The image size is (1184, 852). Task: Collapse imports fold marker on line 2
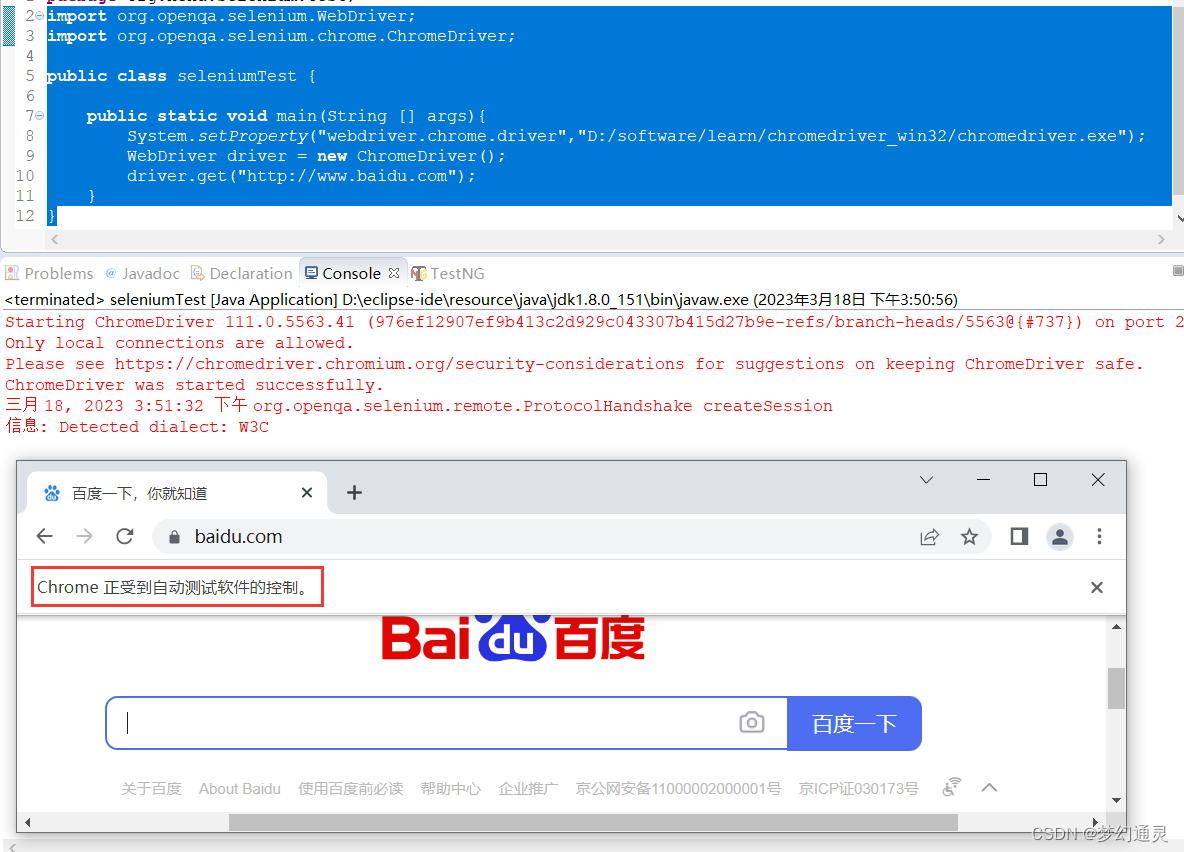point(39,16)
